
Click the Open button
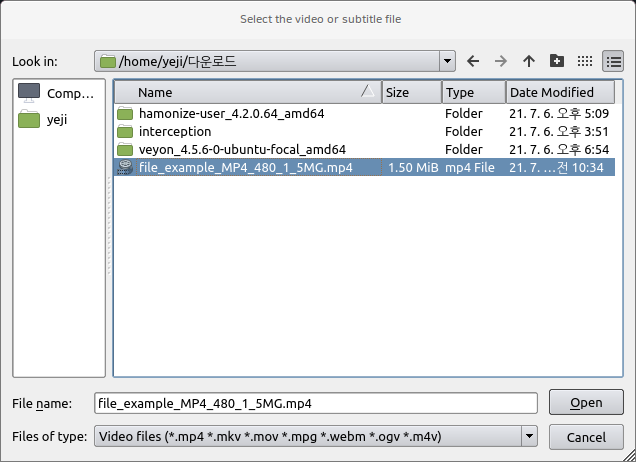tap(586, 403)
